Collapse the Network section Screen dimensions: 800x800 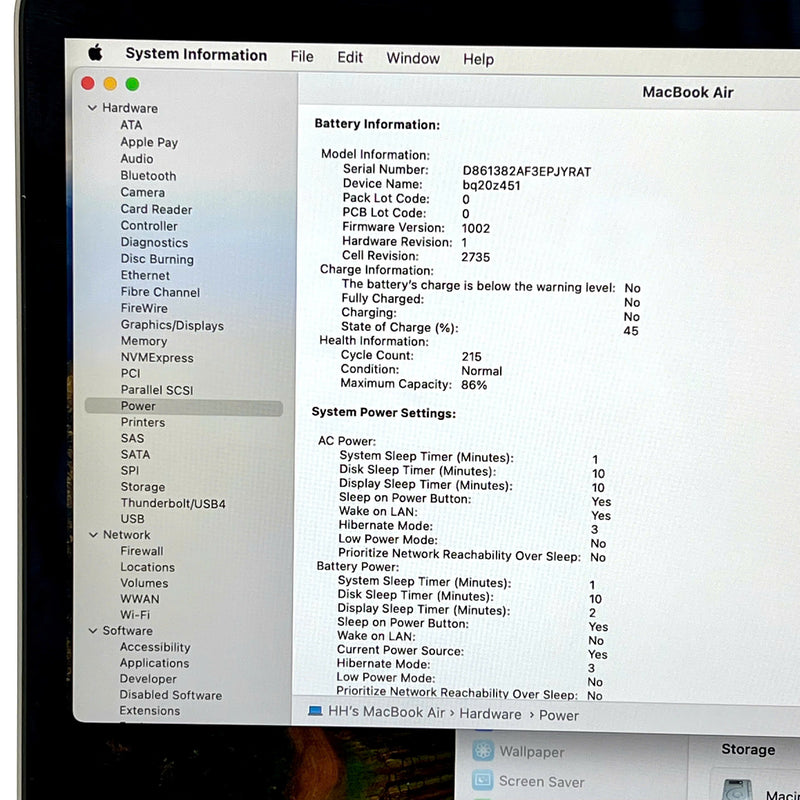point(92,535)
